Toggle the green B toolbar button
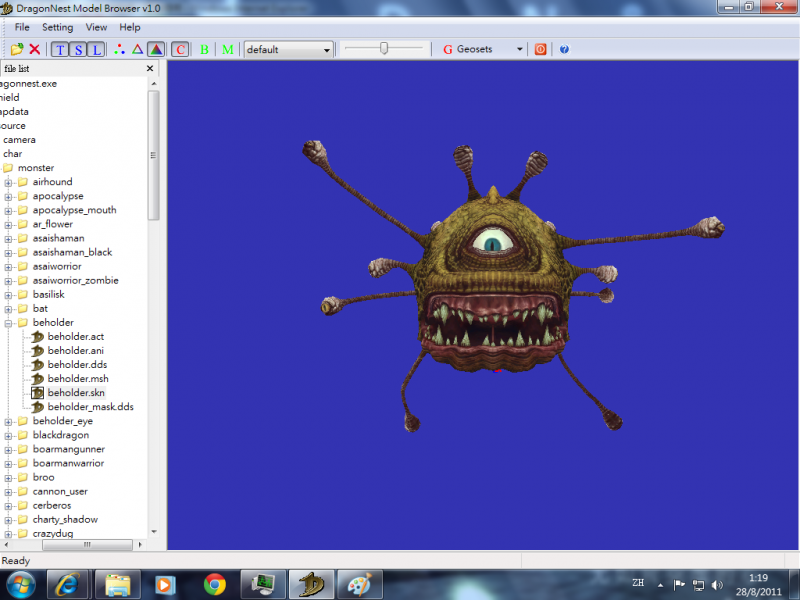 point(205,49)
